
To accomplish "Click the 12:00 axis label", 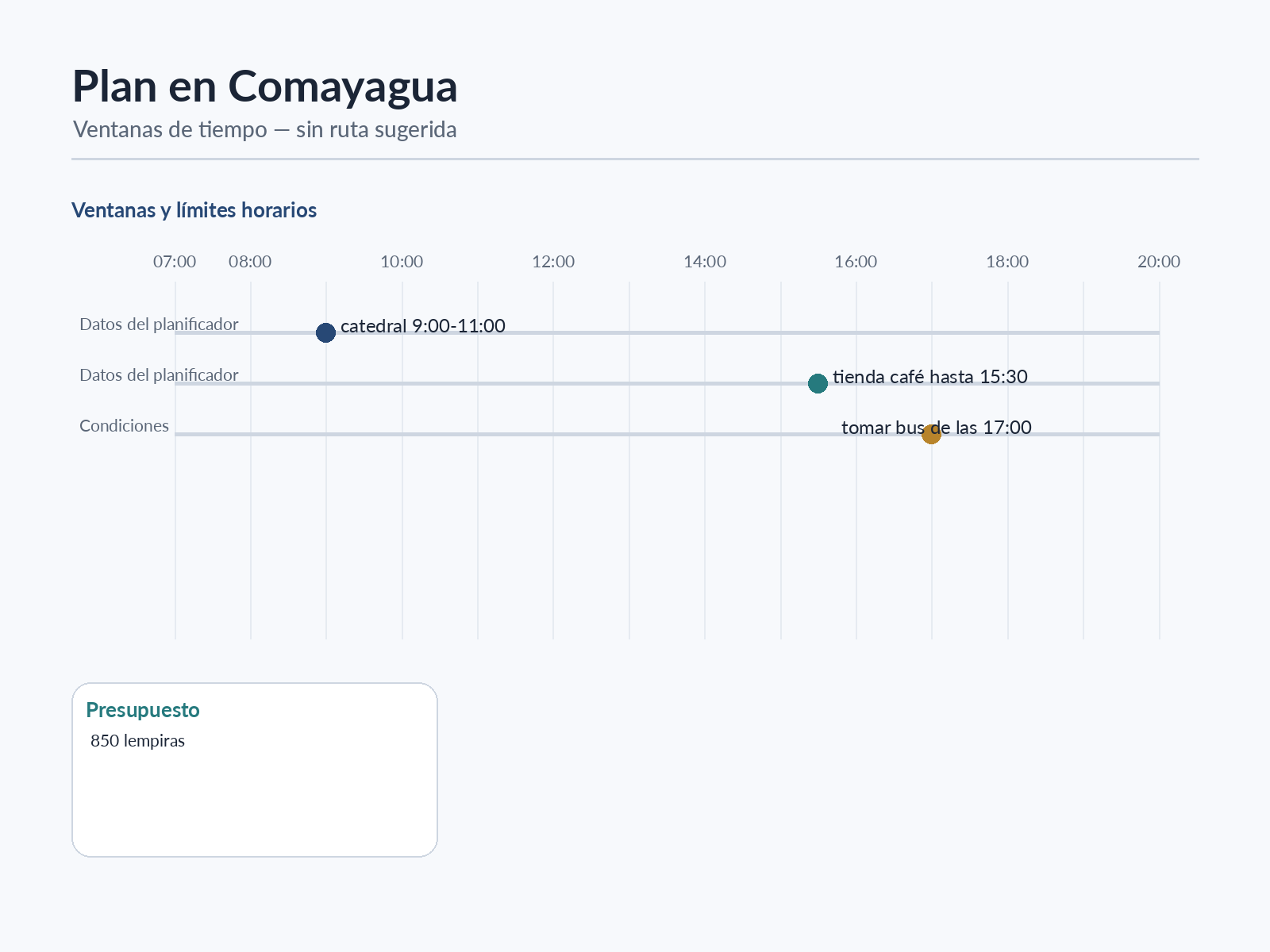I will pos(553,262).
